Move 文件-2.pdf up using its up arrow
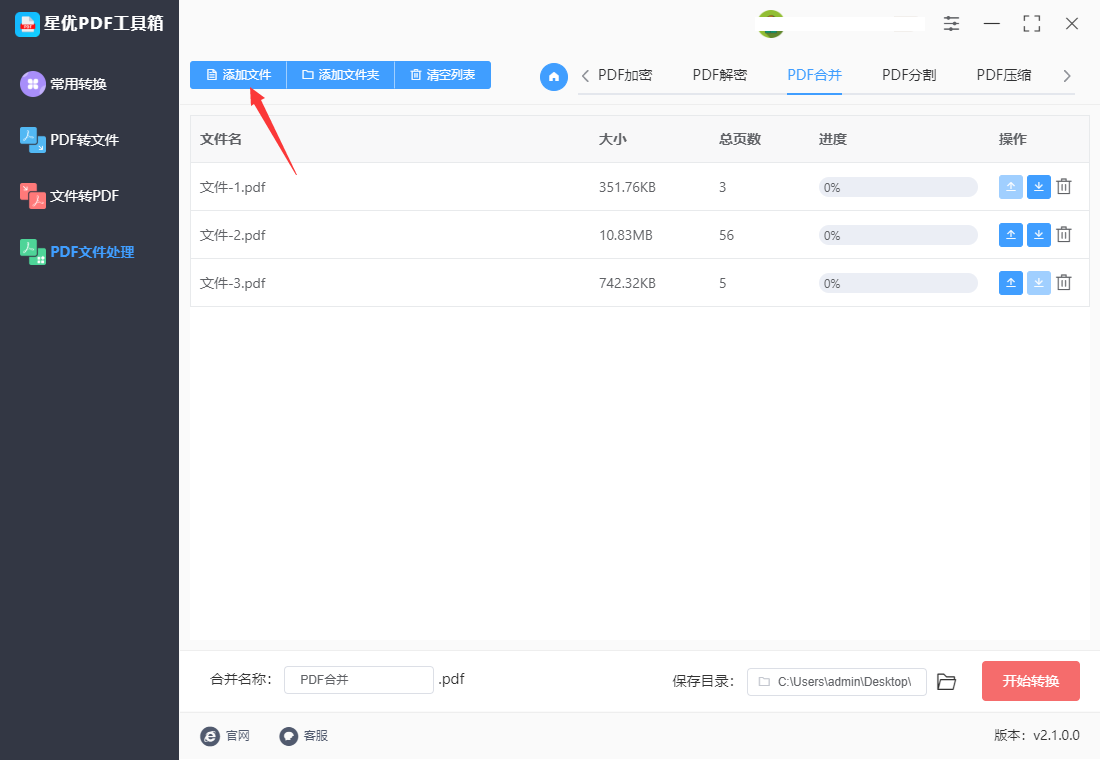This screenshot has height=760, width=1100. 1010,234
